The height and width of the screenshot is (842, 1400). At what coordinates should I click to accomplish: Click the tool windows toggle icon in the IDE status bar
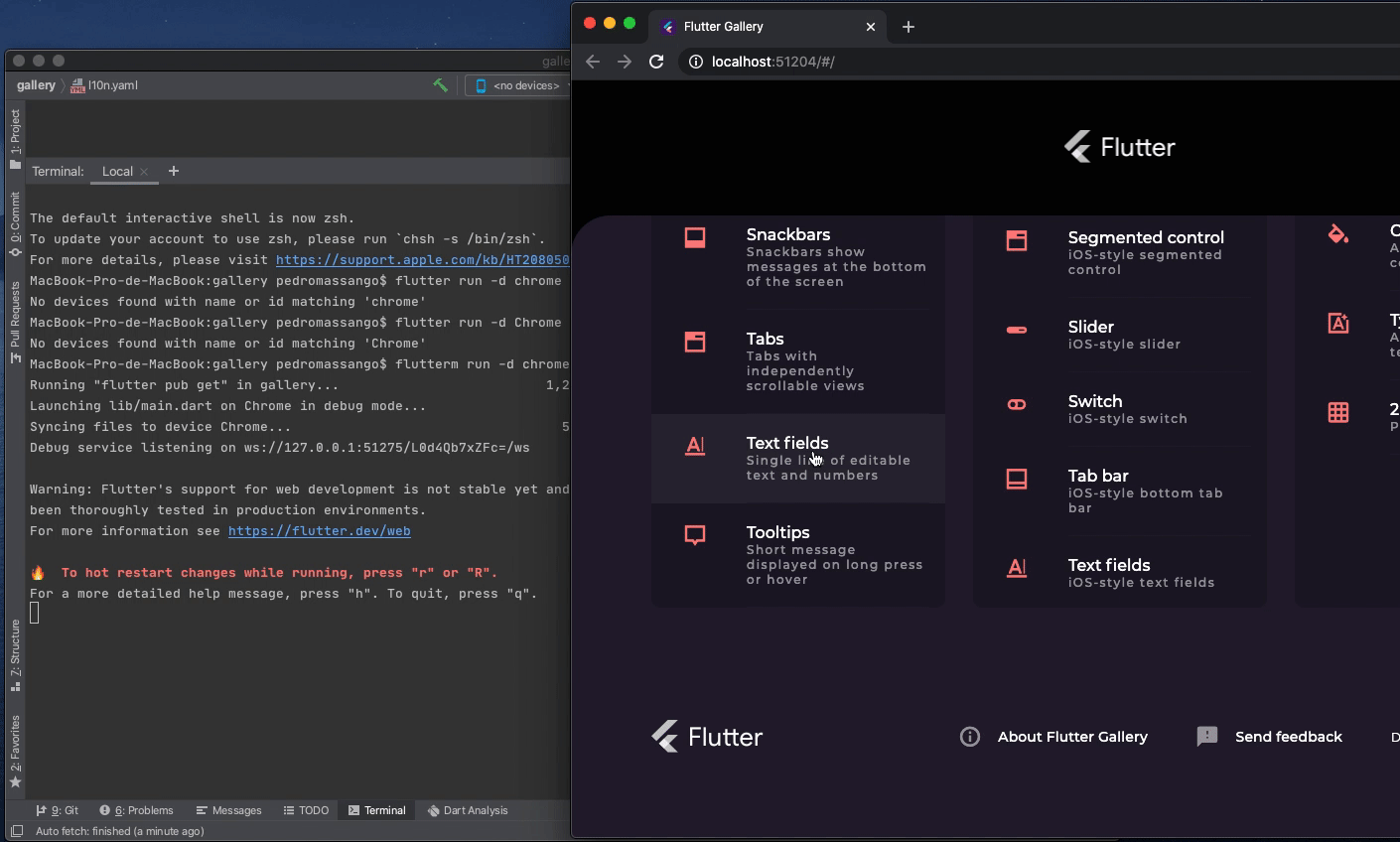pos(17,831)
